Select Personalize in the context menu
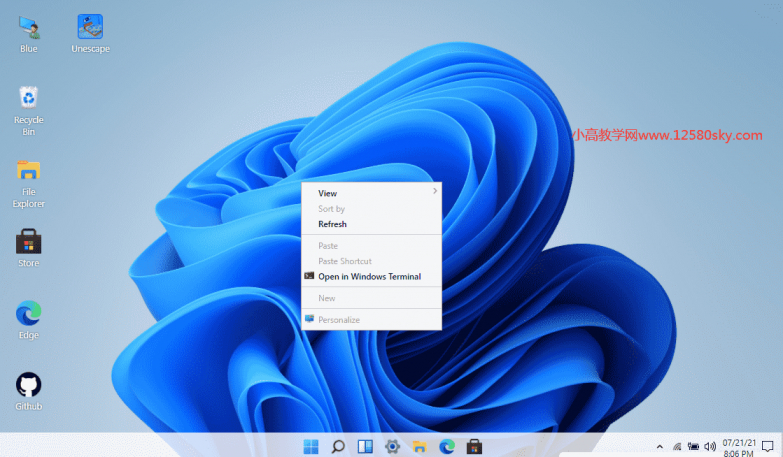The height and width of the screenshot is (457, 783). (x=339, y=319)
